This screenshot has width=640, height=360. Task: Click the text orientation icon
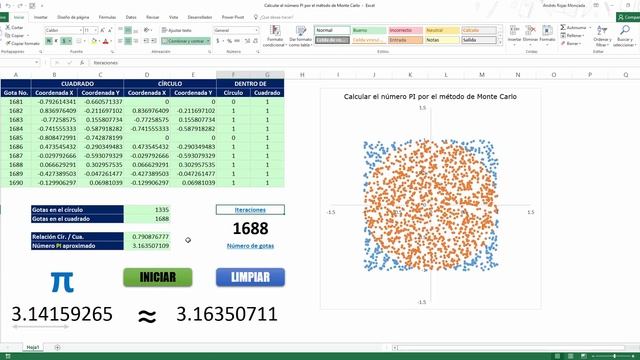coord(147,30)
